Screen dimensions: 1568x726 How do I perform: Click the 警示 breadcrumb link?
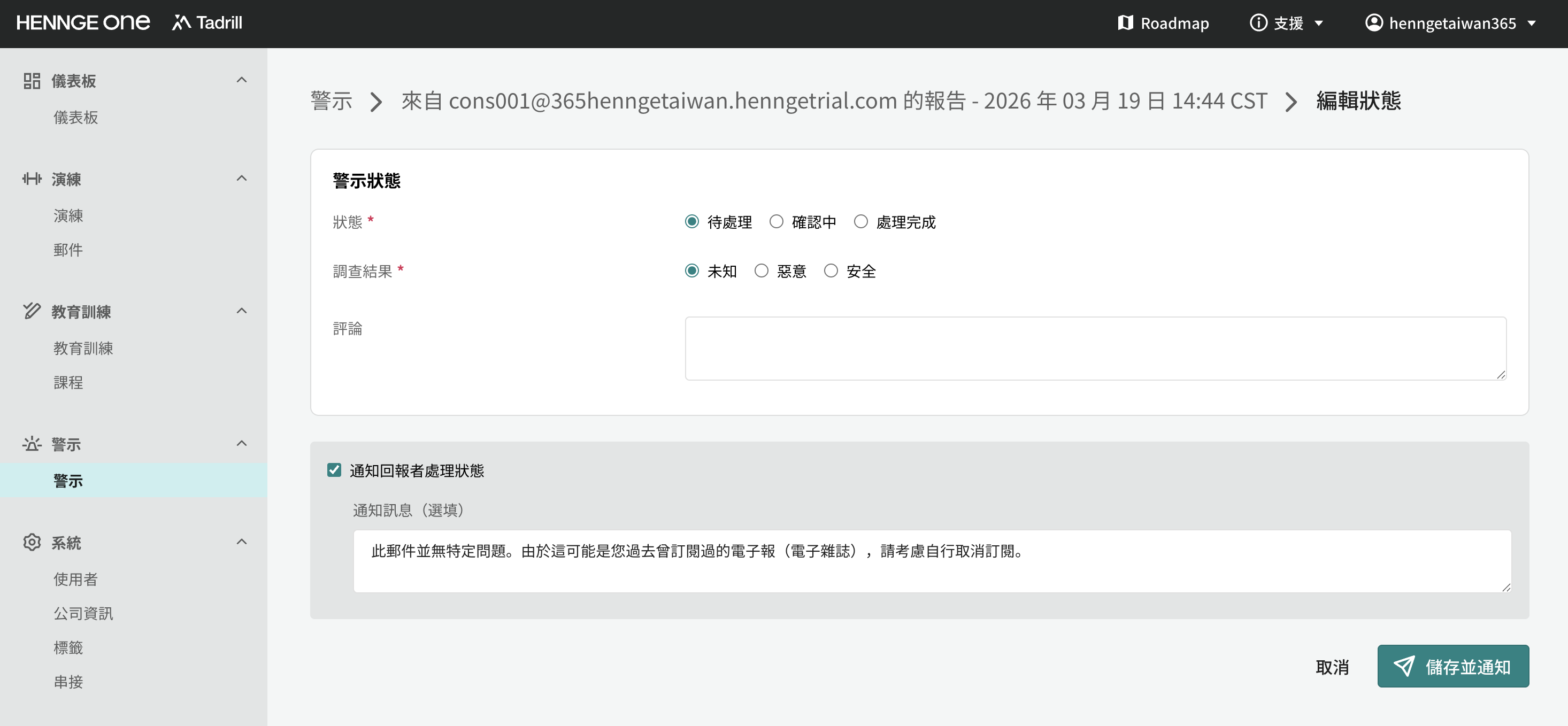tap(331, 101)
